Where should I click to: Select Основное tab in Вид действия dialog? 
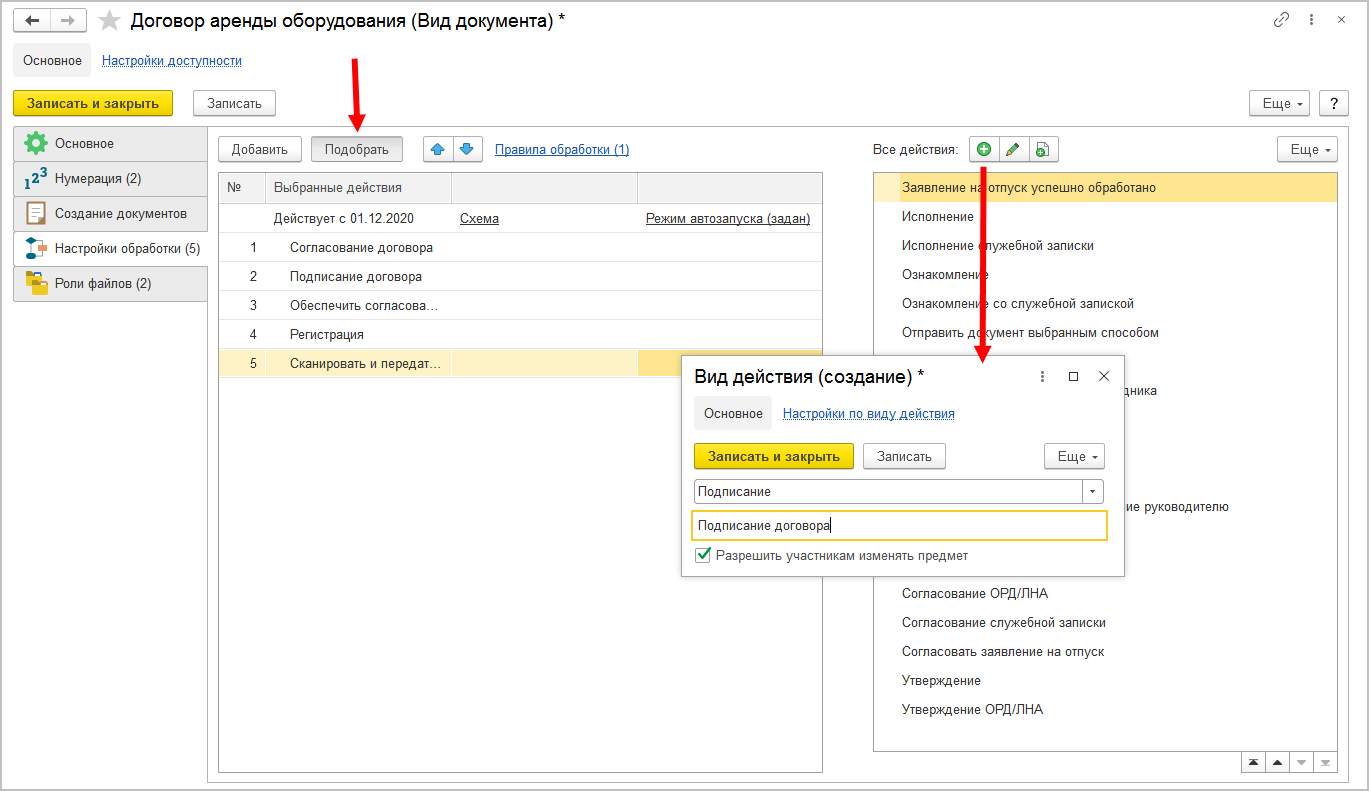tap(733, 413)
